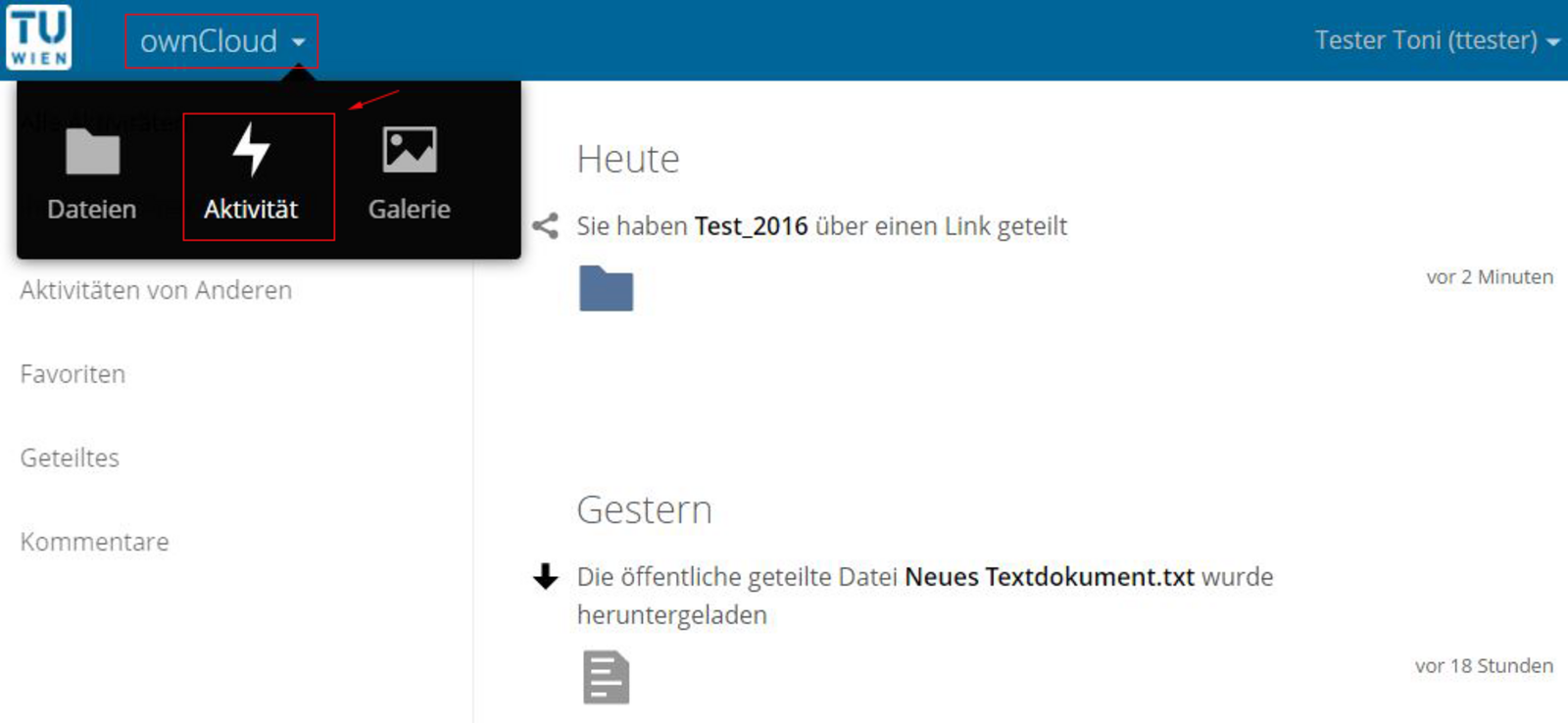
Task: Open the Test_2016 link in activity
Action: click(751, 226)
